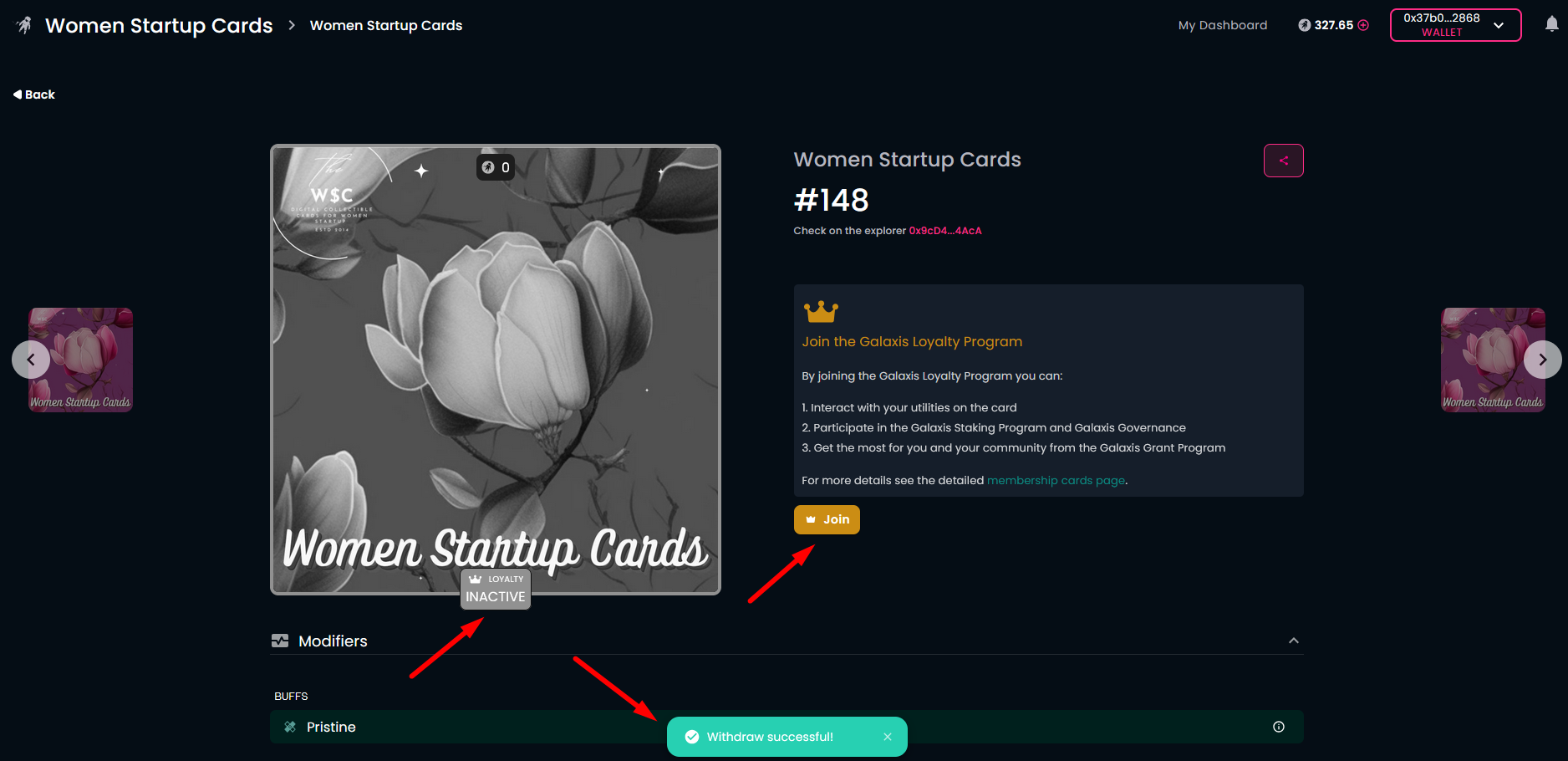The height and width of the screenshot is (761, 1568).
Task: Dismiss the Withdraw successful toast
Action: (x=888, y=737)
